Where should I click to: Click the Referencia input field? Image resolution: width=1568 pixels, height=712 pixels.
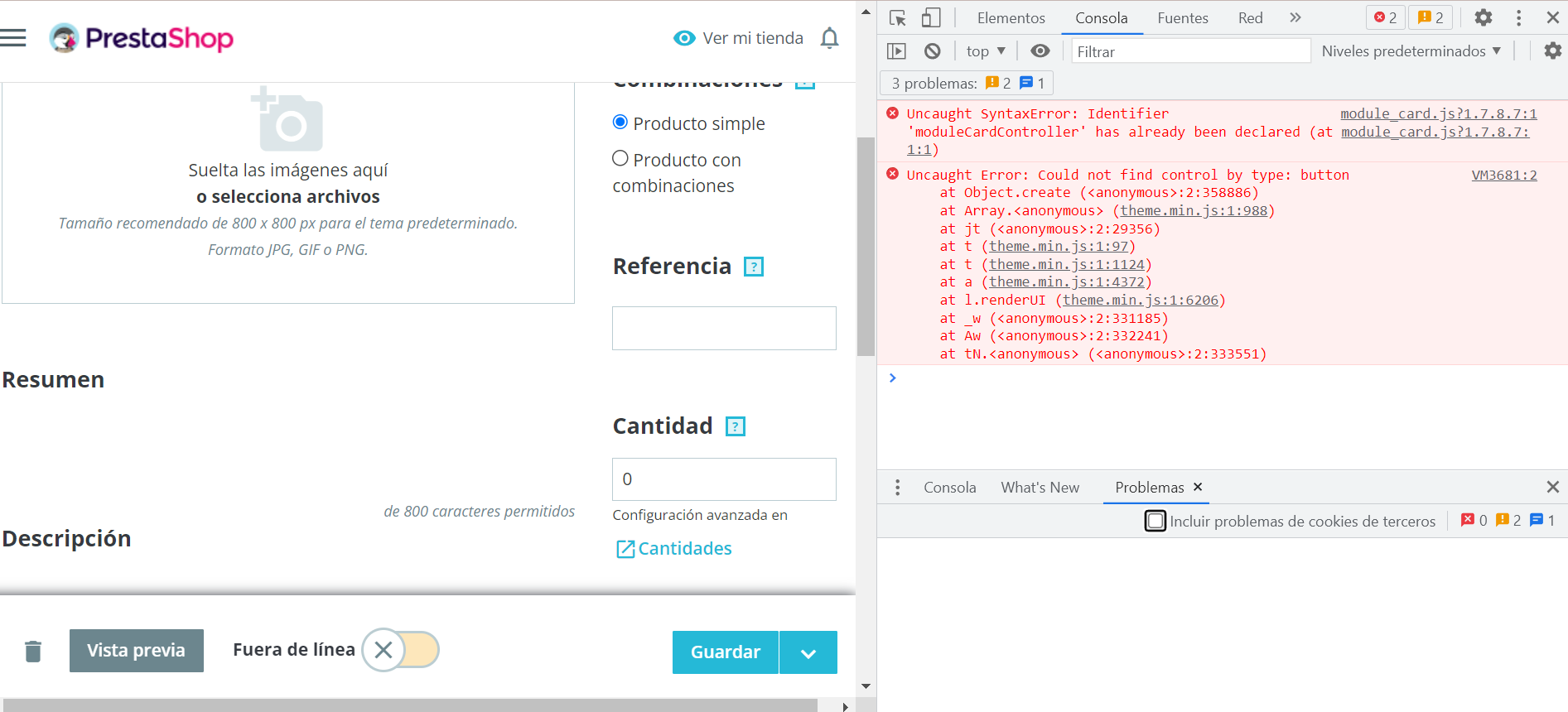point(724,328)
